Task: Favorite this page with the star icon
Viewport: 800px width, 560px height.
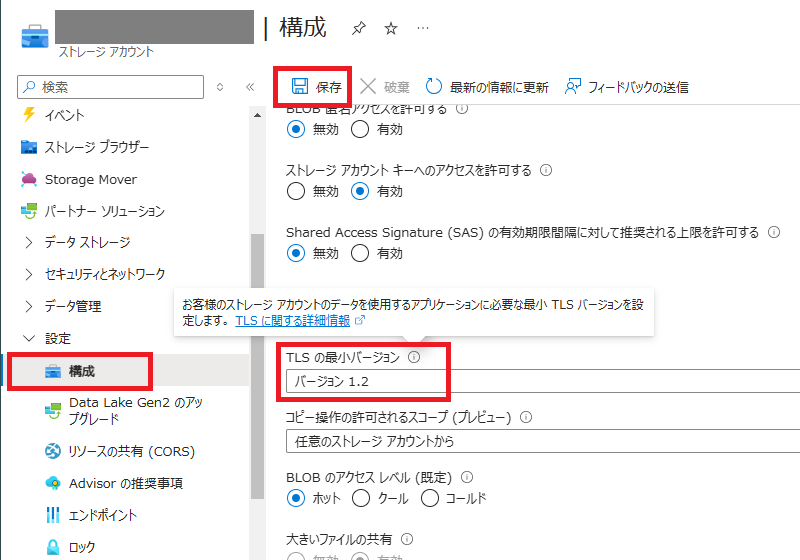Action: (391, 28)
